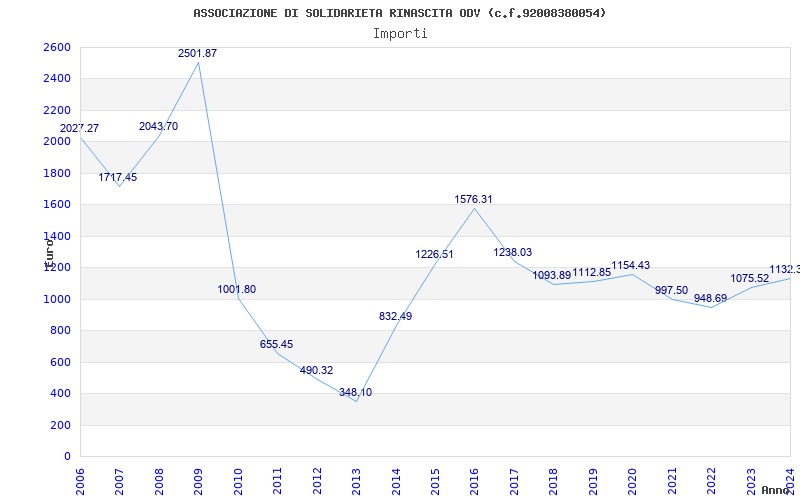Click the 2019 year label on the x-axis

593,482
